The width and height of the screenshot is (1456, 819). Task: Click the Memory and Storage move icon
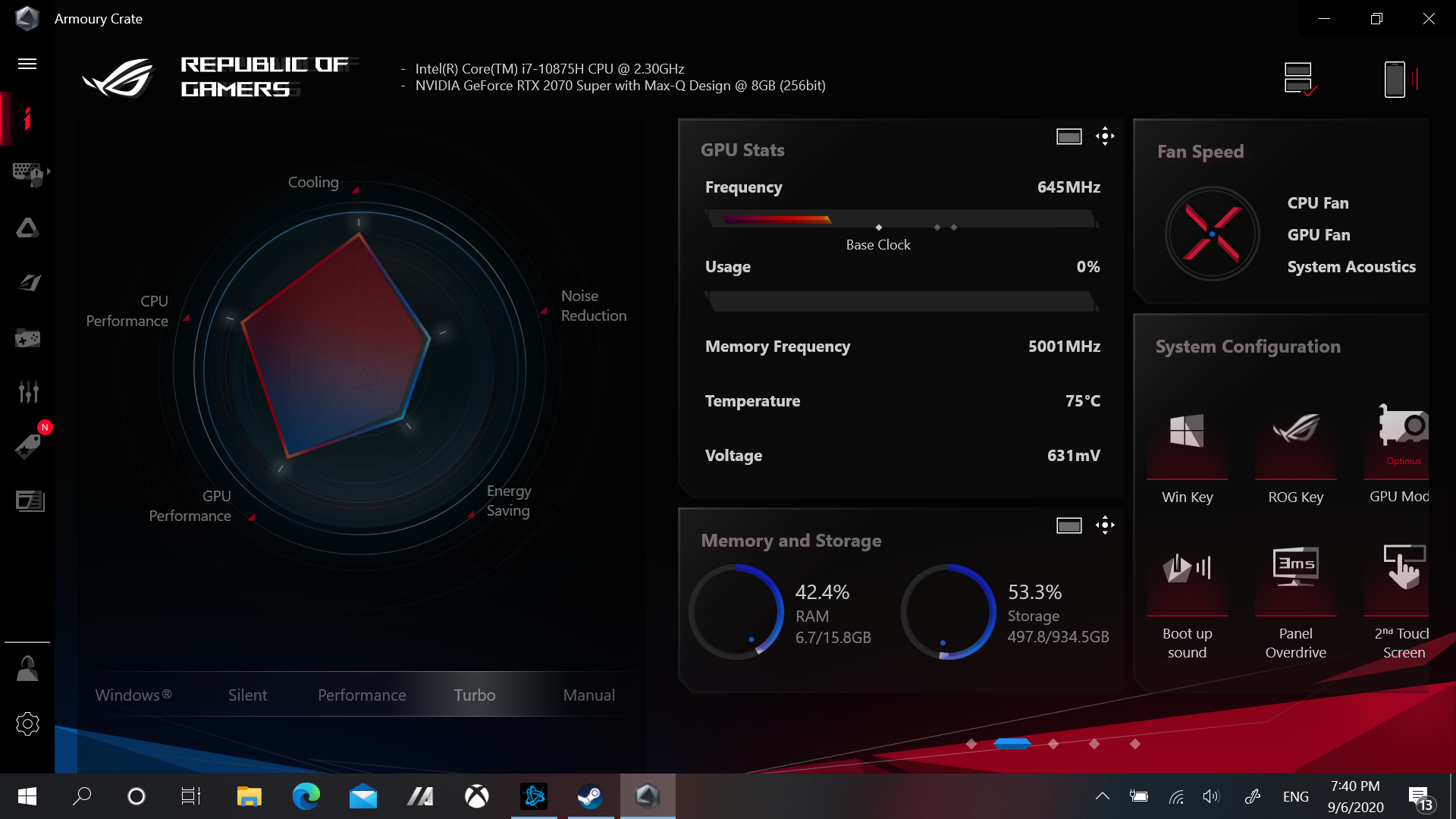pyautogui.click(x=1105, y=526)
